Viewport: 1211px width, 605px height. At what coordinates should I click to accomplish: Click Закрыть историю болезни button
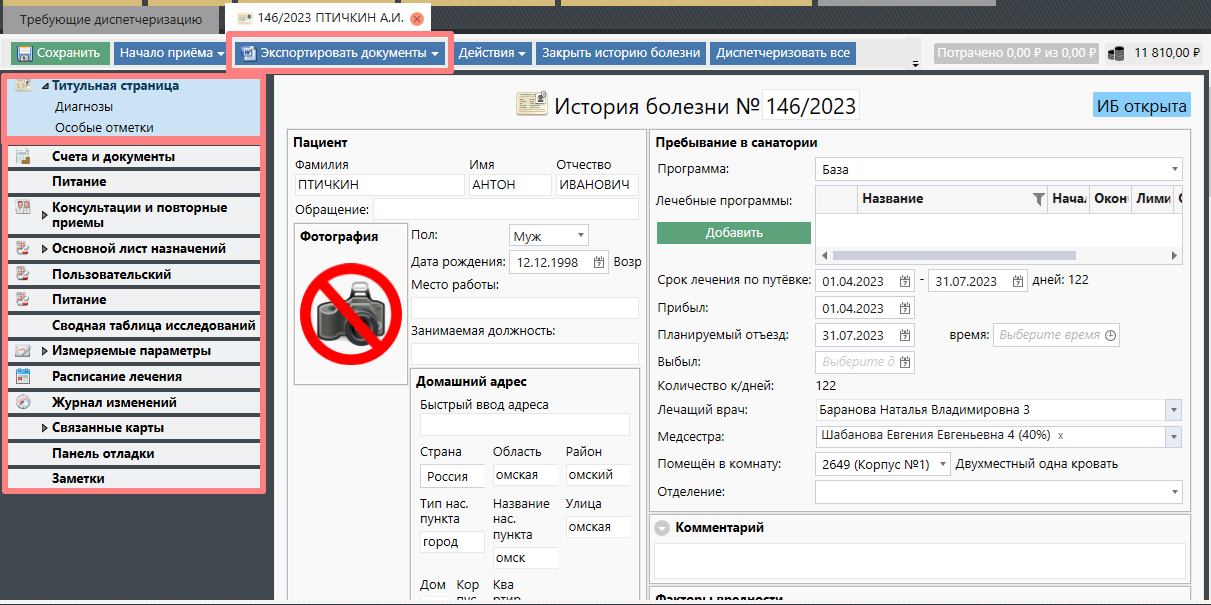(x=621, y=53)
